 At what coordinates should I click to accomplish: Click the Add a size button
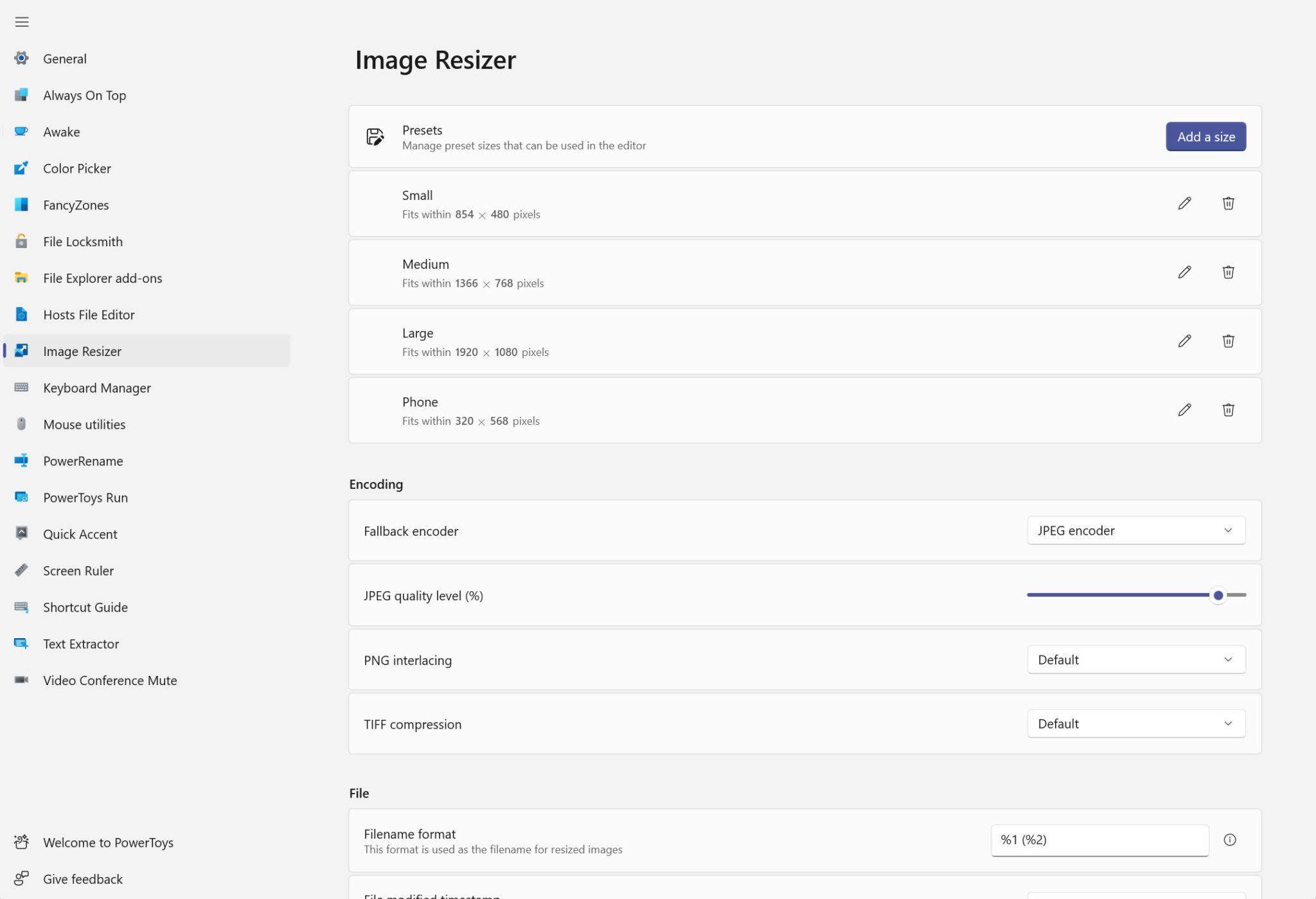coord(1205,137)
